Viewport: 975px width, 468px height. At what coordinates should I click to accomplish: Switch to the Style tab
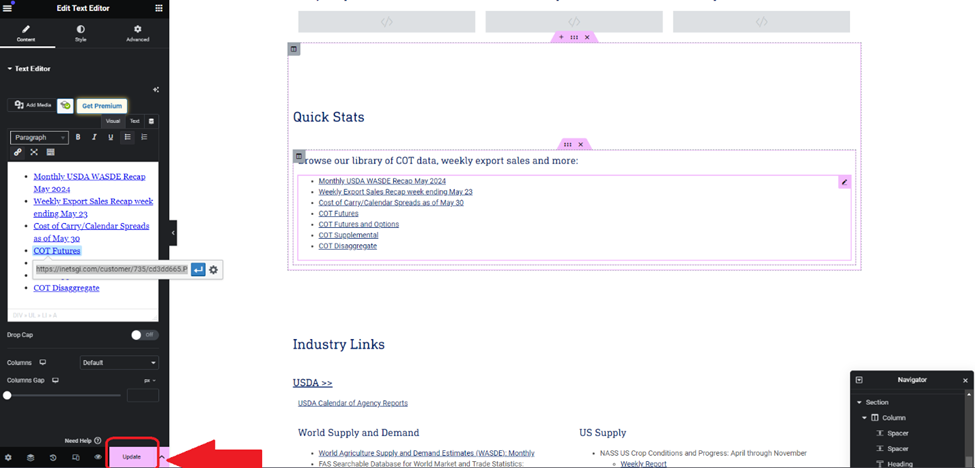point(81,33)
